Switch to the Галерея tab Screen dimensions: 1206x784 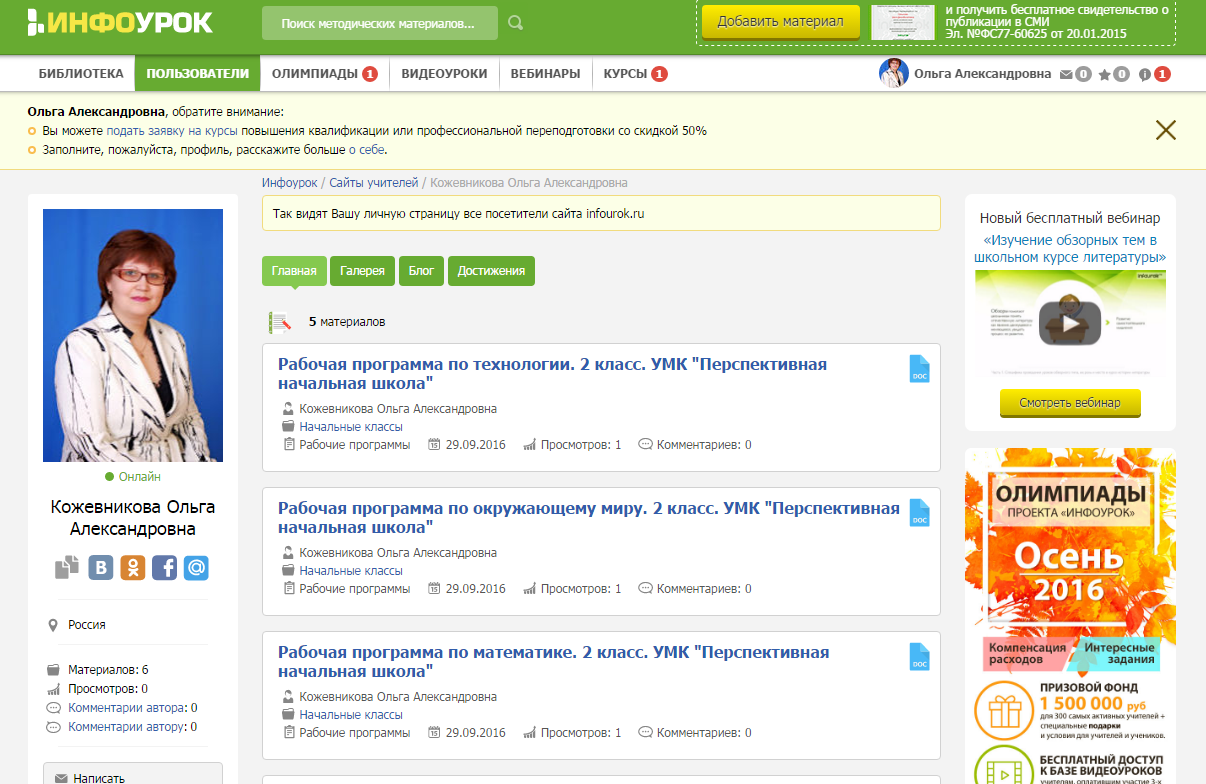[x=361, y=270]
